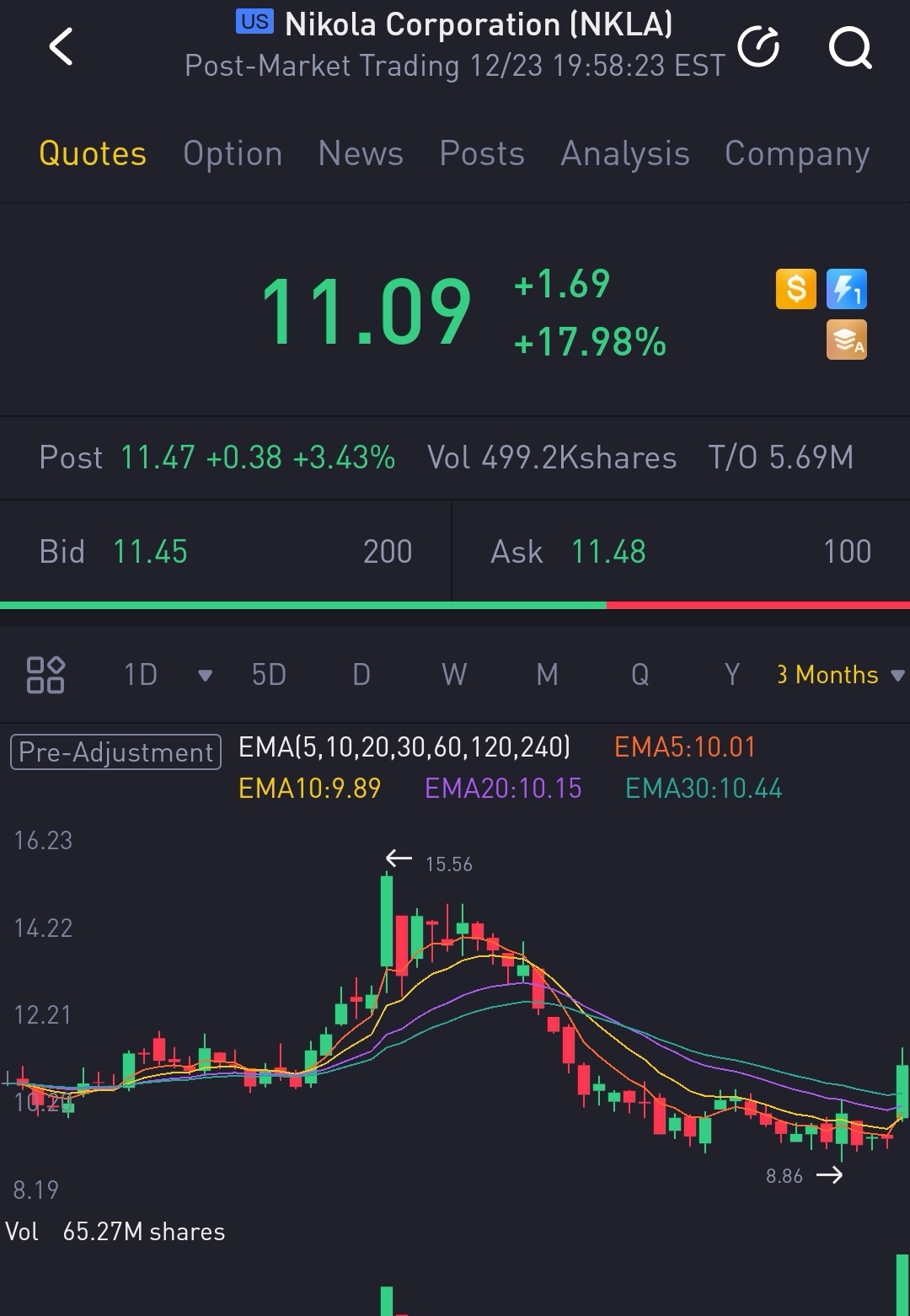910x1316 pixels.
Task: Tap the back arrow icon
Action: 61,45
